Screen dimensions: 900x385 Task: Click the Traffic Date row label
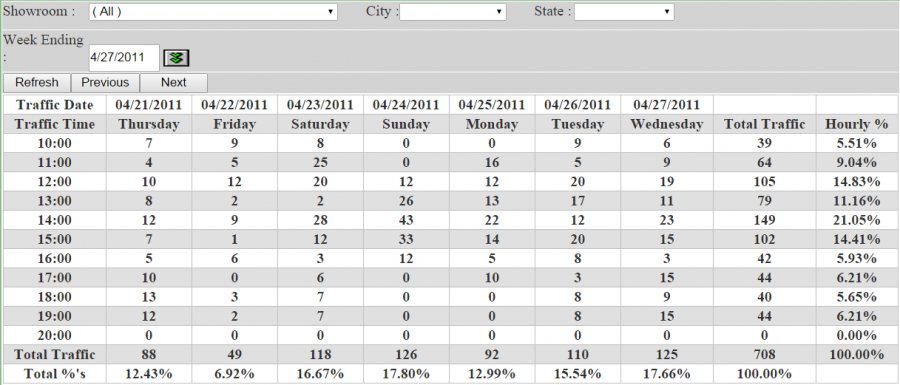(x=55, y=105)
